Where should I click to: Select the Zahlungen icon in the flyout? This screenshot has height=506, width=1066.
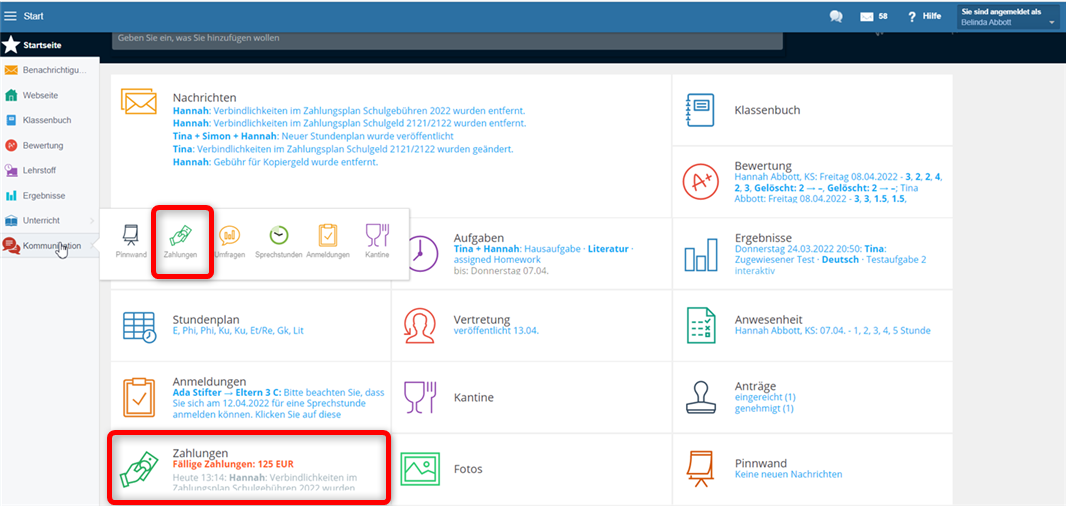[x=181, y=241]
